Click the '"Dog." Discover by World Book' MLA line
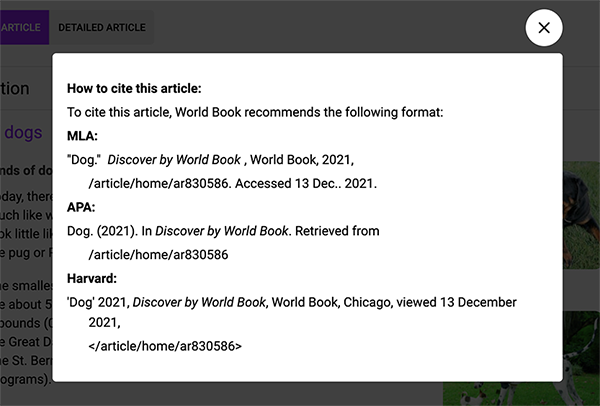The image size is (600, 406). pos(210,160)
